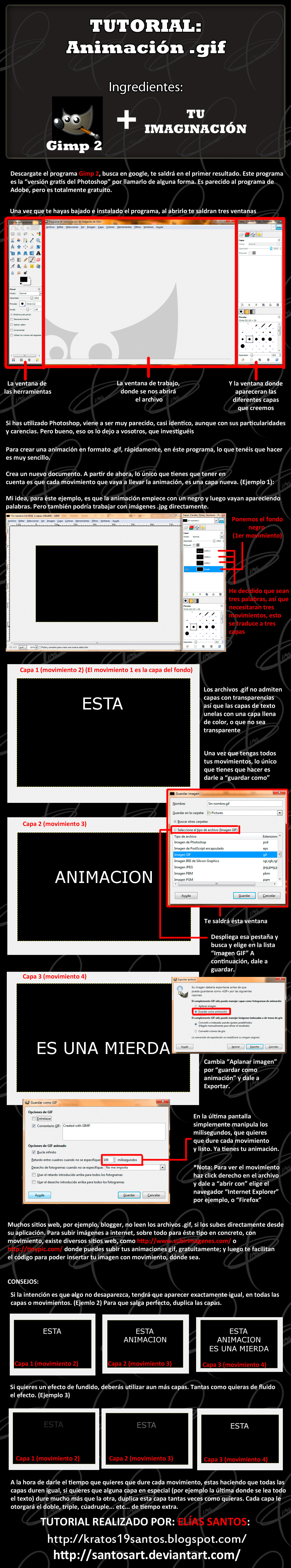Open the No me importa dropdown

pos(135,1168)
